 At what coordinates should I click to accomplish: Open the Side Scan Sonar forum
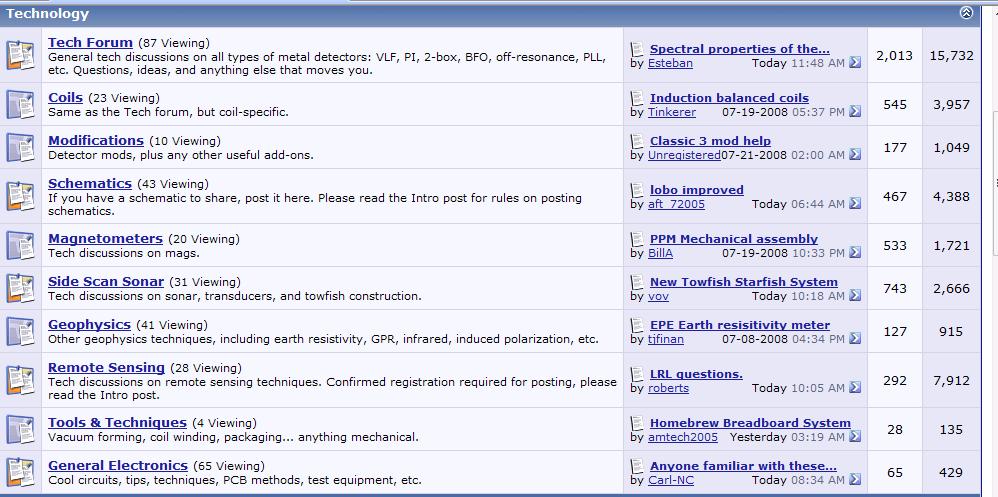point(106,282)
